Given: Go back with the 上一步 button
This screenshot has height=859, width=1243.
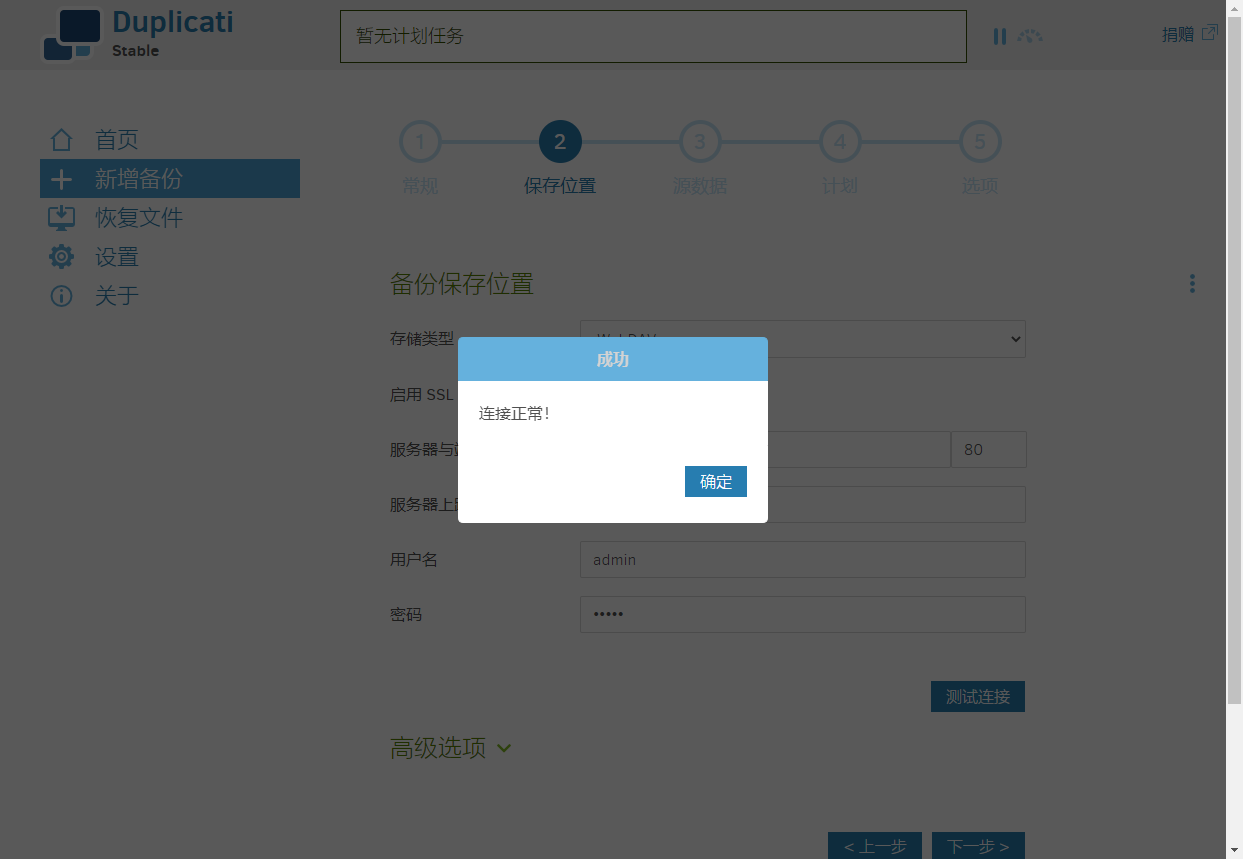Looking at the screenshot, I should [875, 846].
